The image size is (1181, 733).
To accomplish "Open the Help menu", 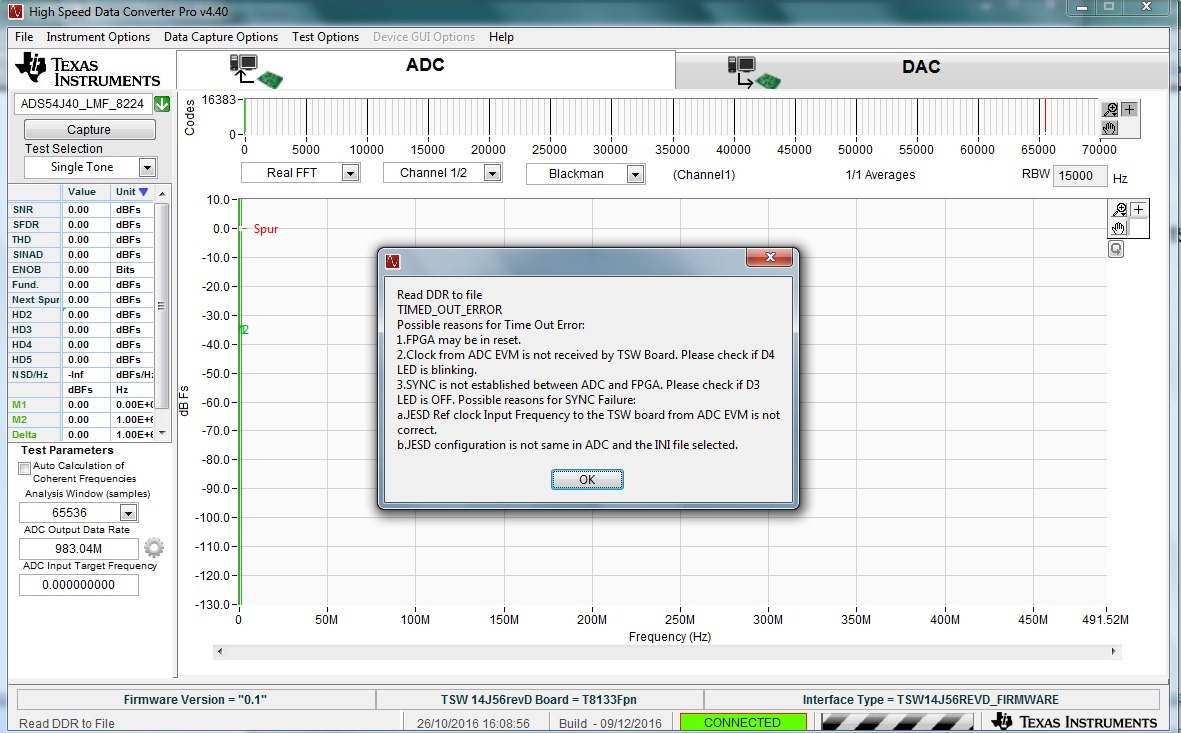I will point(501,37).
